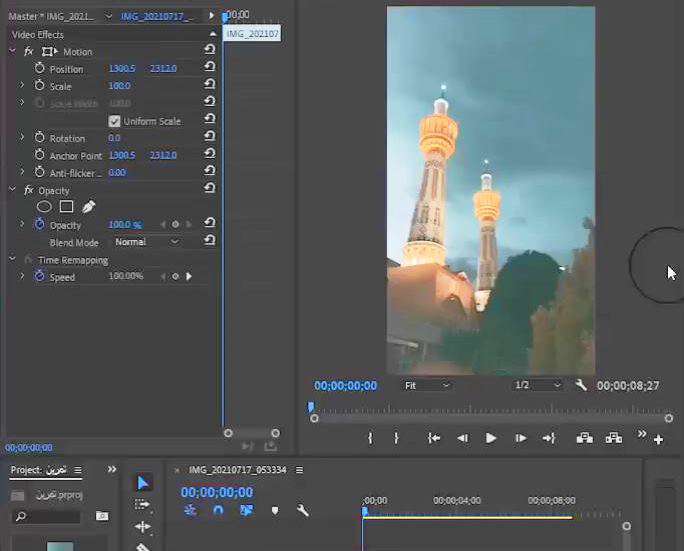Expand the Speed parameter

coord(21,276)
